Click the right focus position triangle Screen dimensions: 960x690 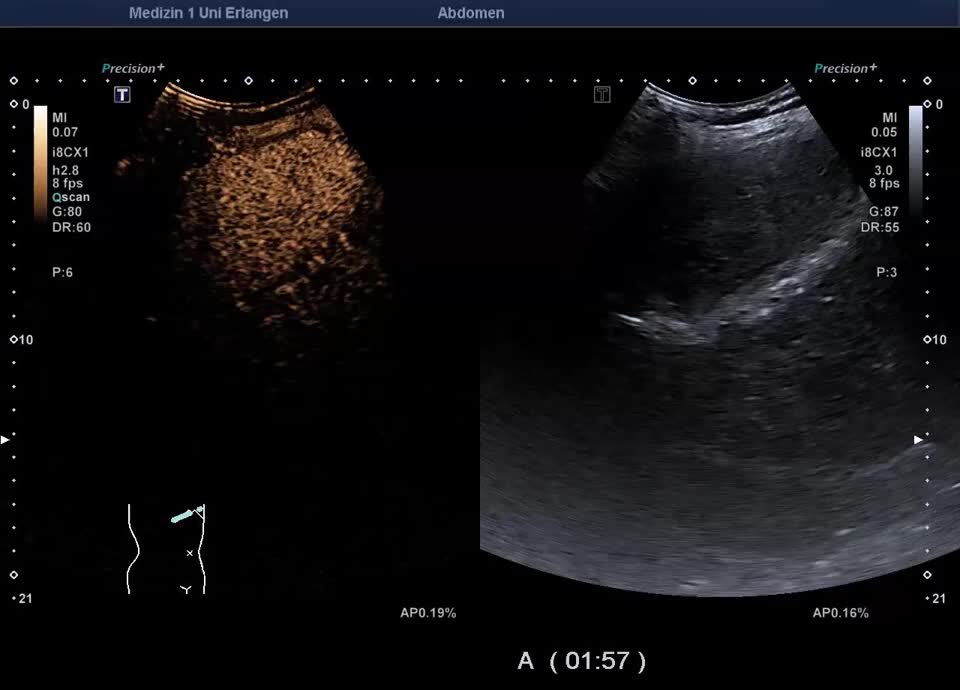coord(918,439)
